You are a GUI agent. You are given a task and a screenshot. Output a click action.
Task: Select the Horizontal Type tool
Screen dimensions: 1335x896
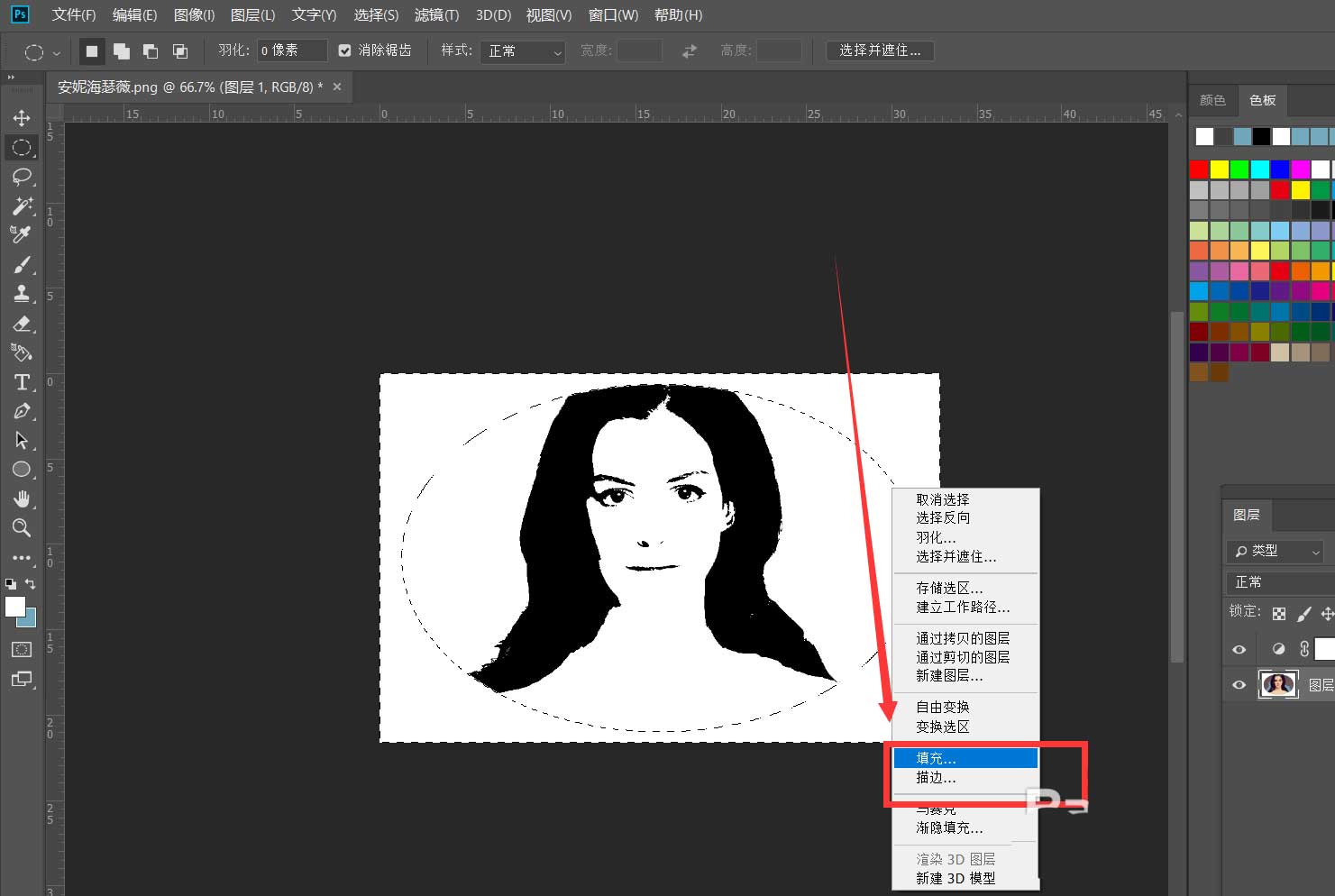tap(22, 381)
